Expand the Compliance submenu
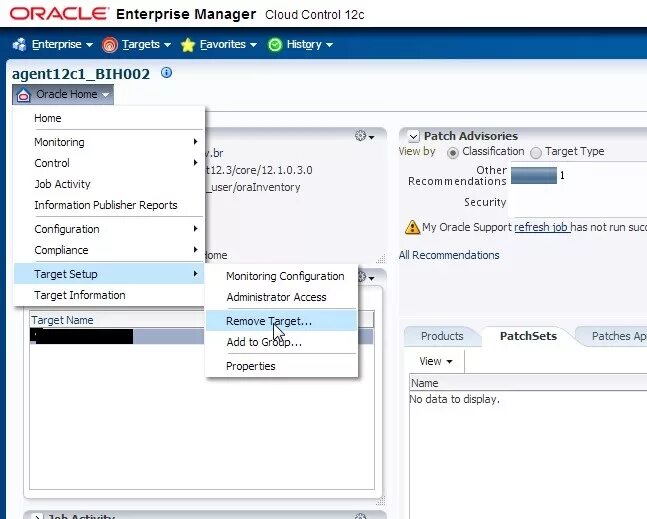This screenshot has height=519, width=647. pyautogui.click(x=109, y=250)
